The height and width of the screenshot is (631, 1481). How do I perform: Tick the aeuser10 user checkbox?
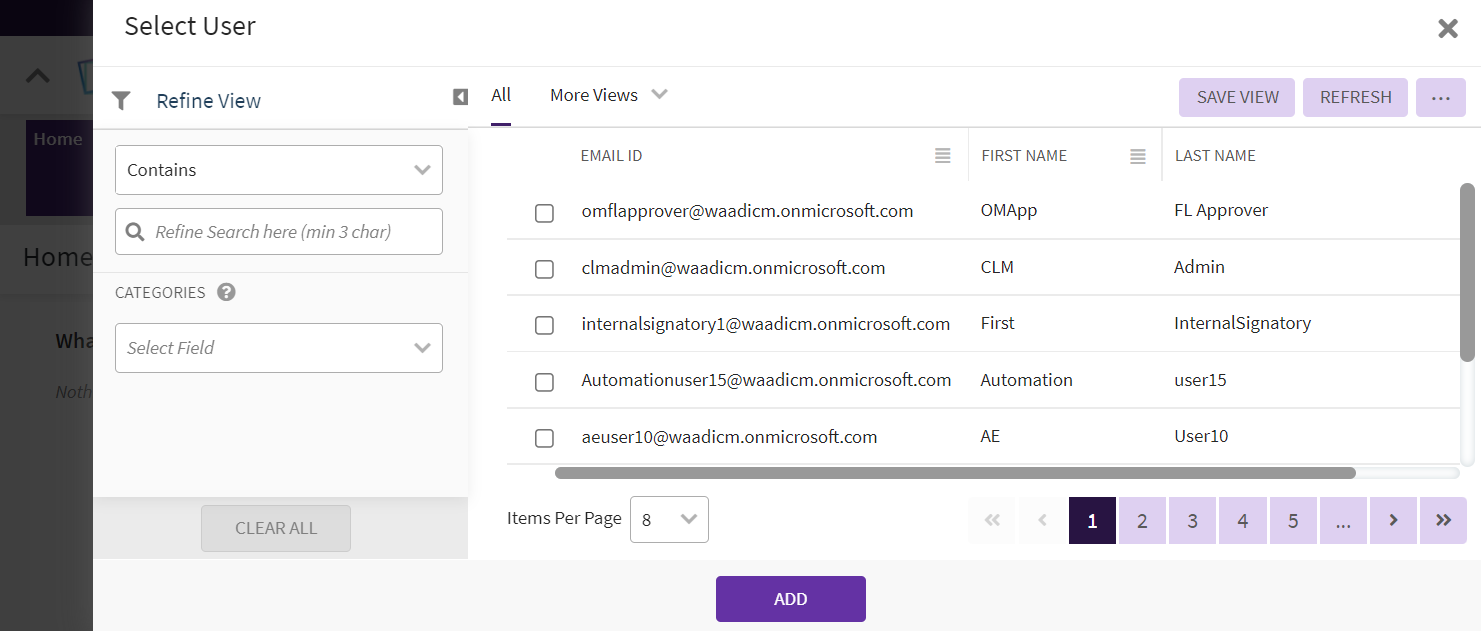coord(544,438)
